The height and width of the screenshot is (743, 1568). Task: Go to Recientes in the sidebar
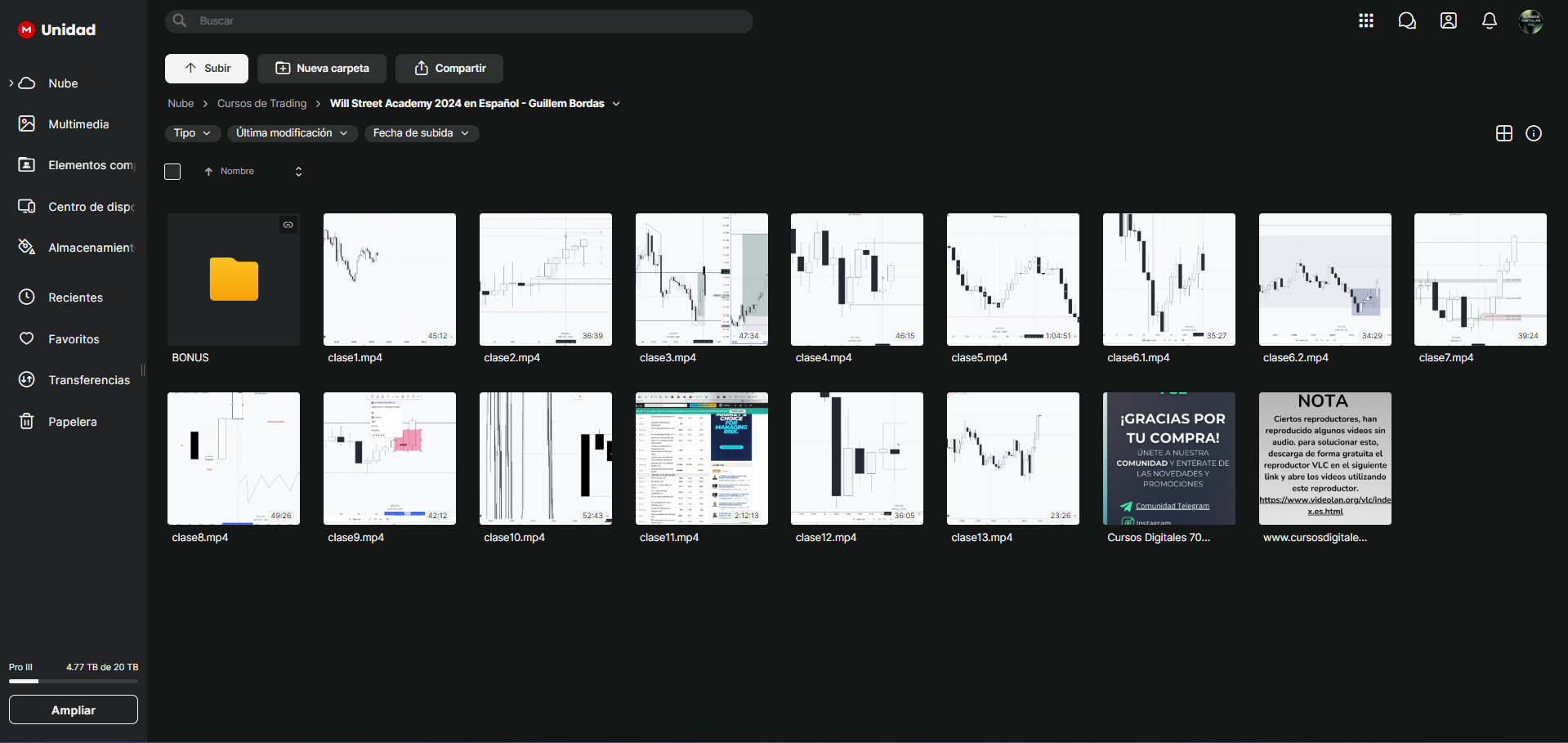[x=75, y=298]
